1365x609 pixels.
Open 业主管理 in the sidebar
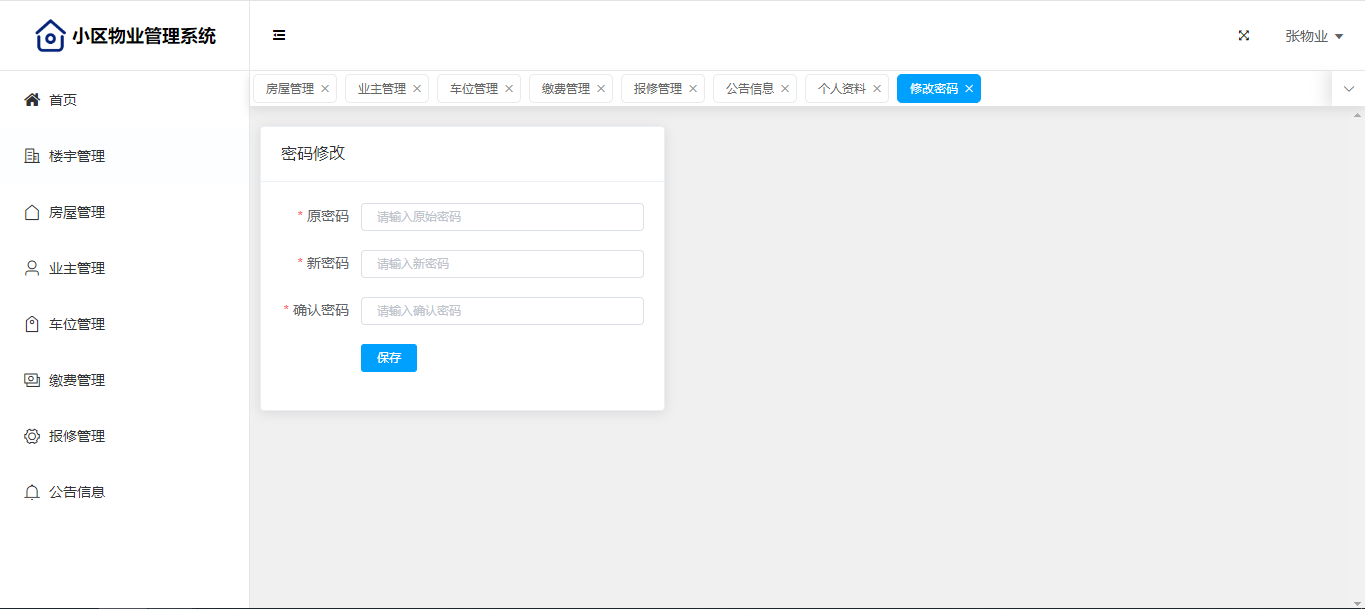tap(124, 268)
